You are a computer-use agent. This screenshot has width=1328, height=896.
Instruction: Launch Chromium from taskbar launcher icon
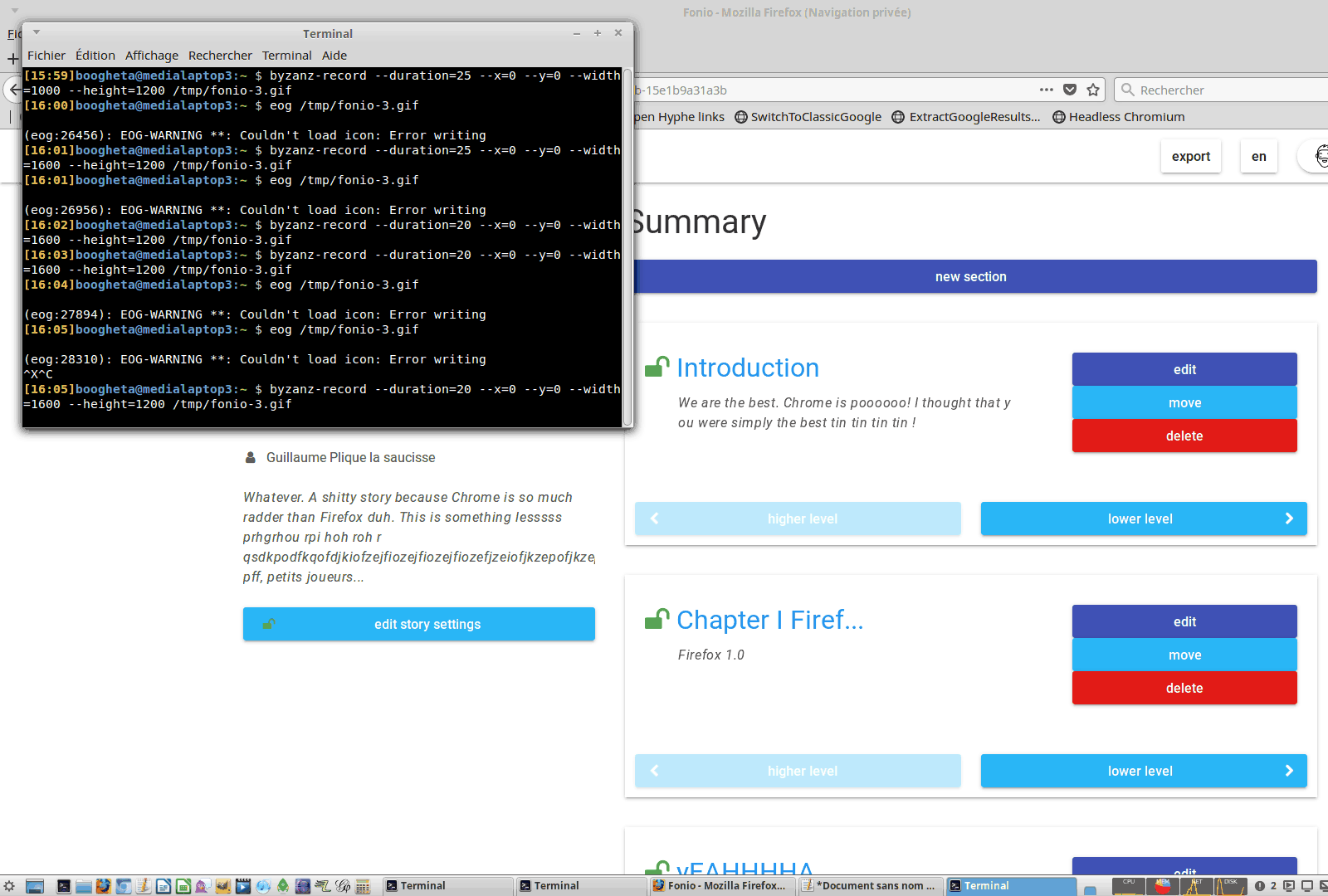click(x=124, y=886)
